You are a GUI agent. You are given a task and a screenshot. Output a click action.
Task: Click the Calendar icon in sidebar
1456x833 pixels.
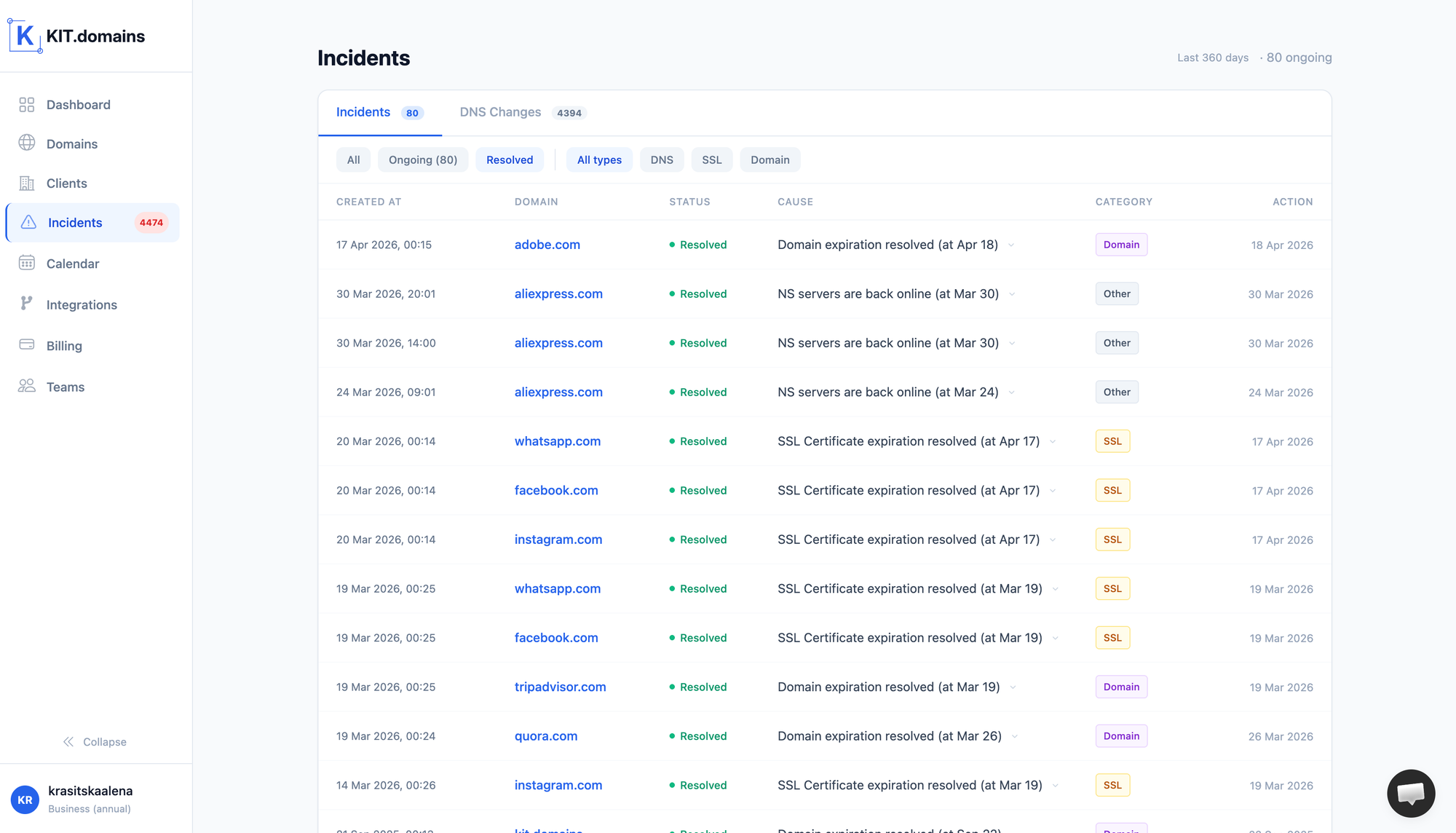[x=27, y=263]
